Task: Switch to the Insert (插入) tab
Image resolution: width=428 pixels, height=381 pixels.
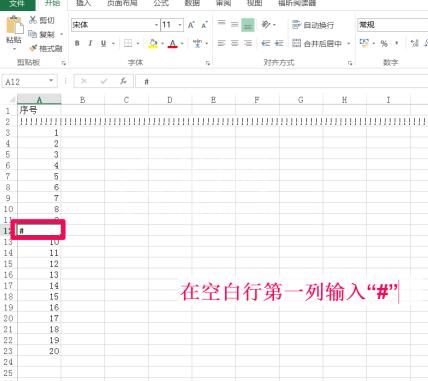Action: click(83, 4)
